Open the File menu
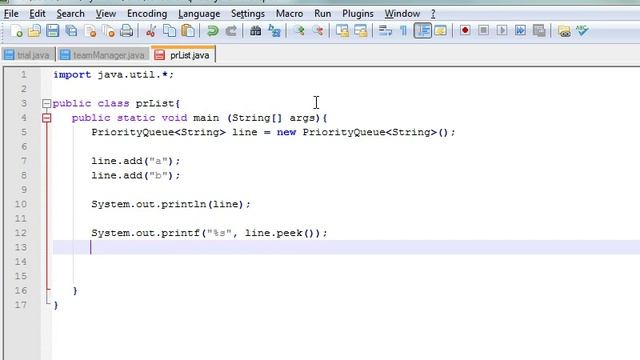Screen dimensions: 640x360 tap(11, 13)
